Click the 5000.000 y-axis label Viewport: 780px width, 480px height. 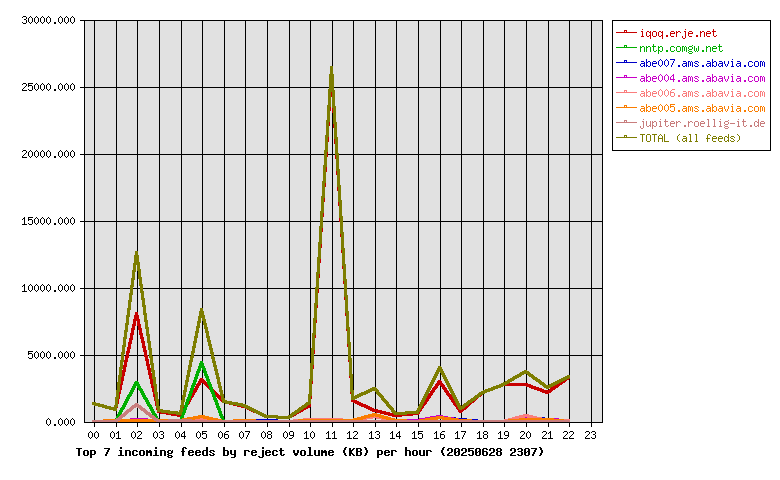tap(51, 356)
